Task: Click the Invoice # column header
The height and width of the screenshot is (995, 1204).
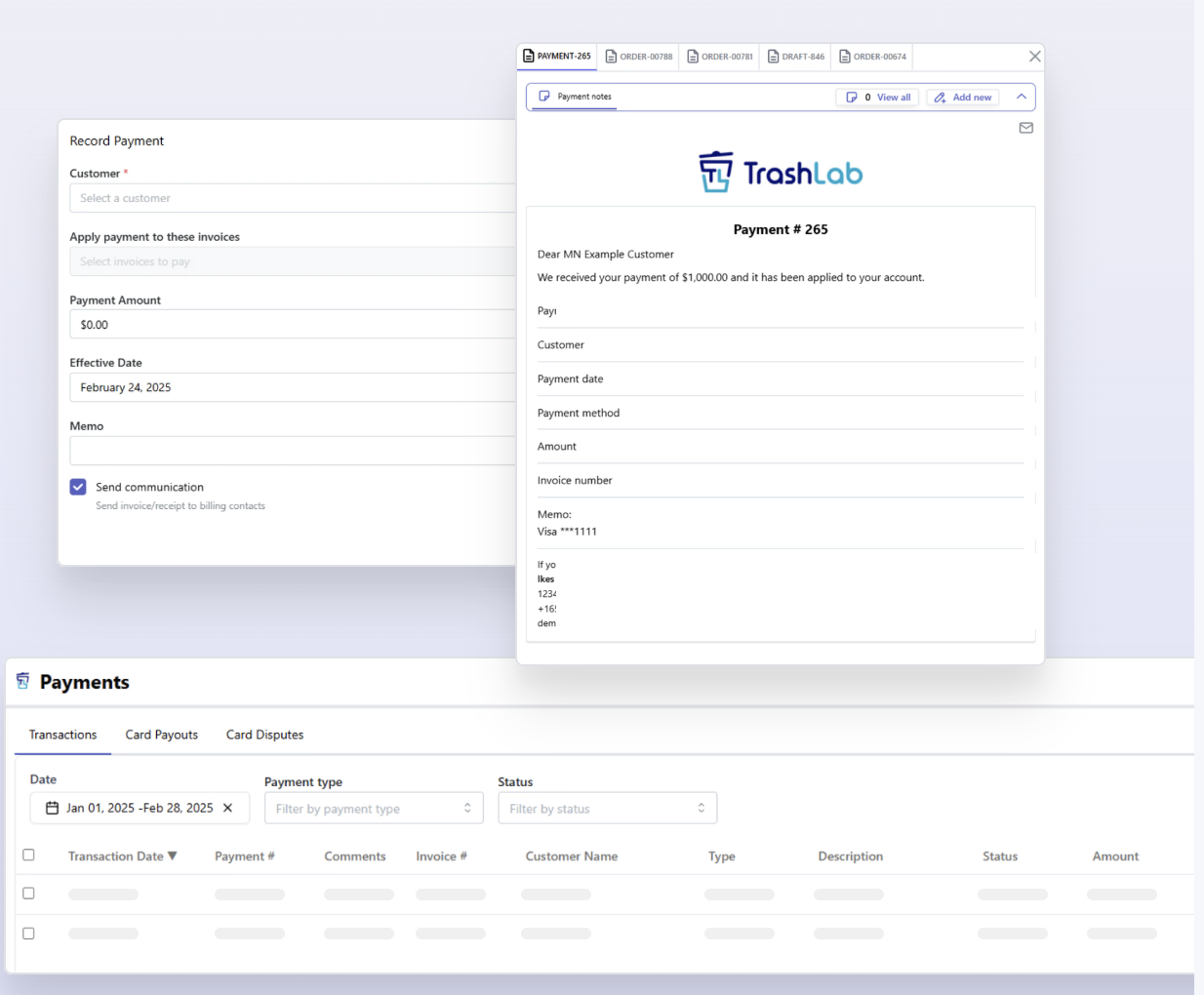Action: point(441,856)
